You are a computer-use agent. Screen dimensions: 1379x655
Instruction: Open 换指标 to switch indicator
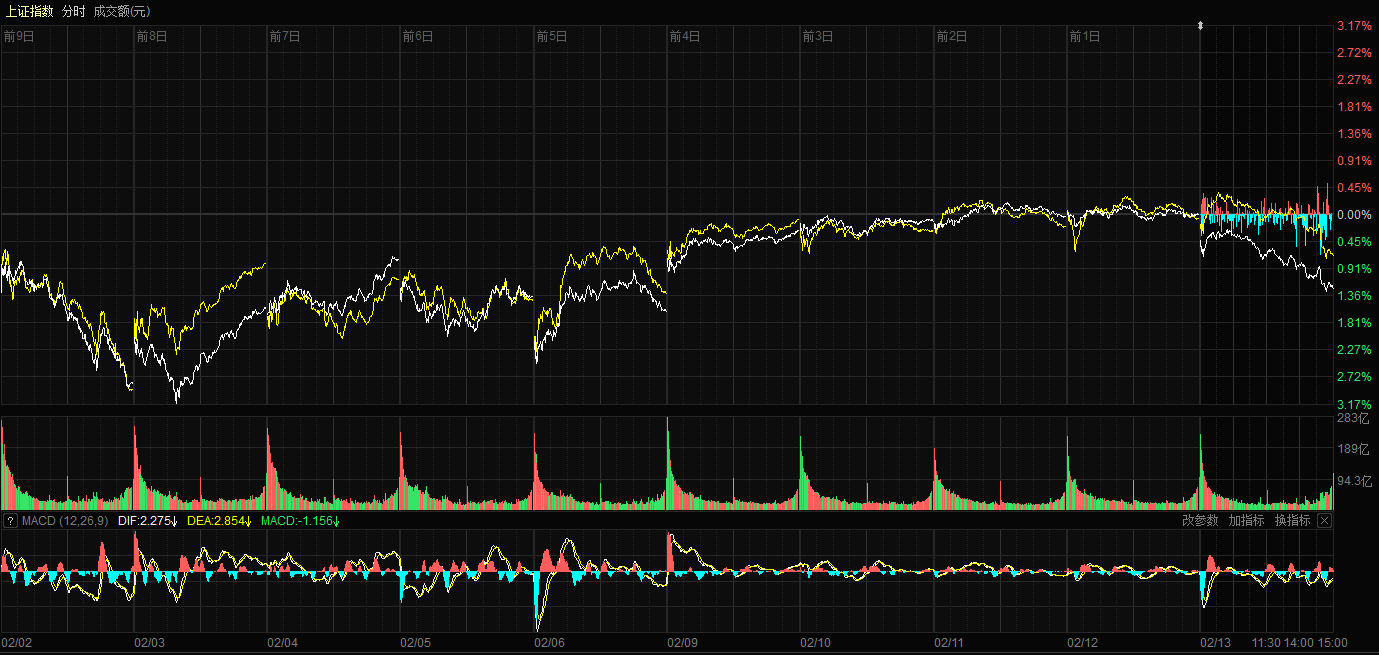click(x=1292, y=521)
